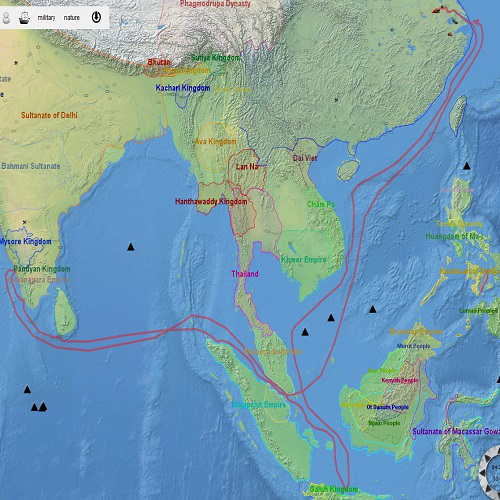The height and width of the screenshot is (500, 500).
Task: Click Hainan island
Action: pos(348,170)
